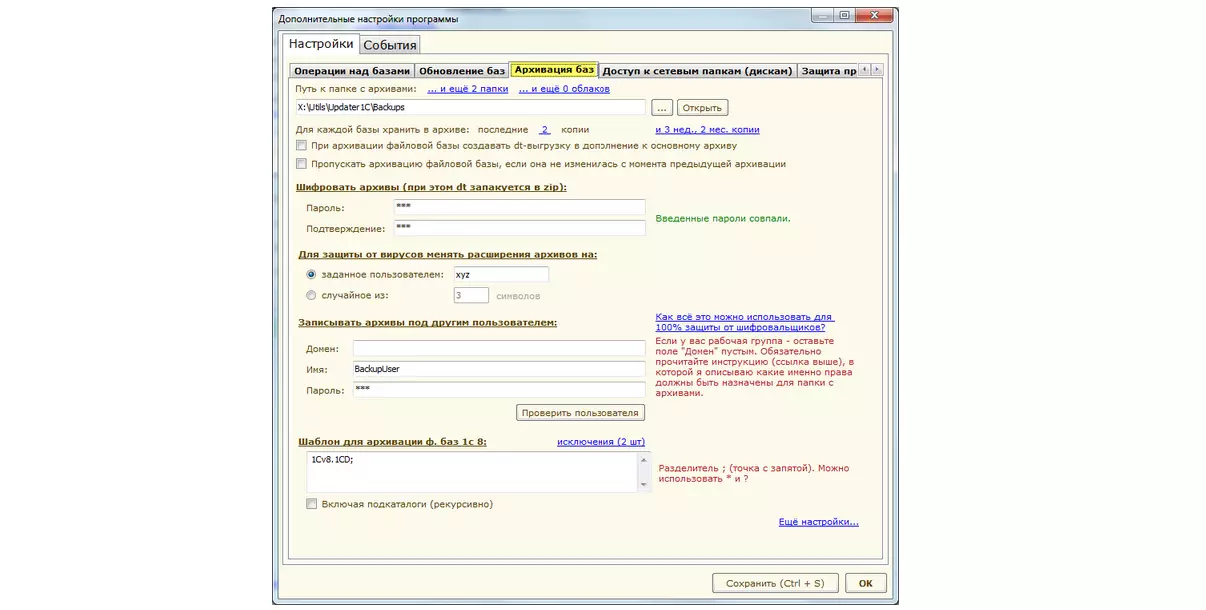1206x610 pixels.
Task: Click the user Пароль field below Имя
Action: (499, 390)
